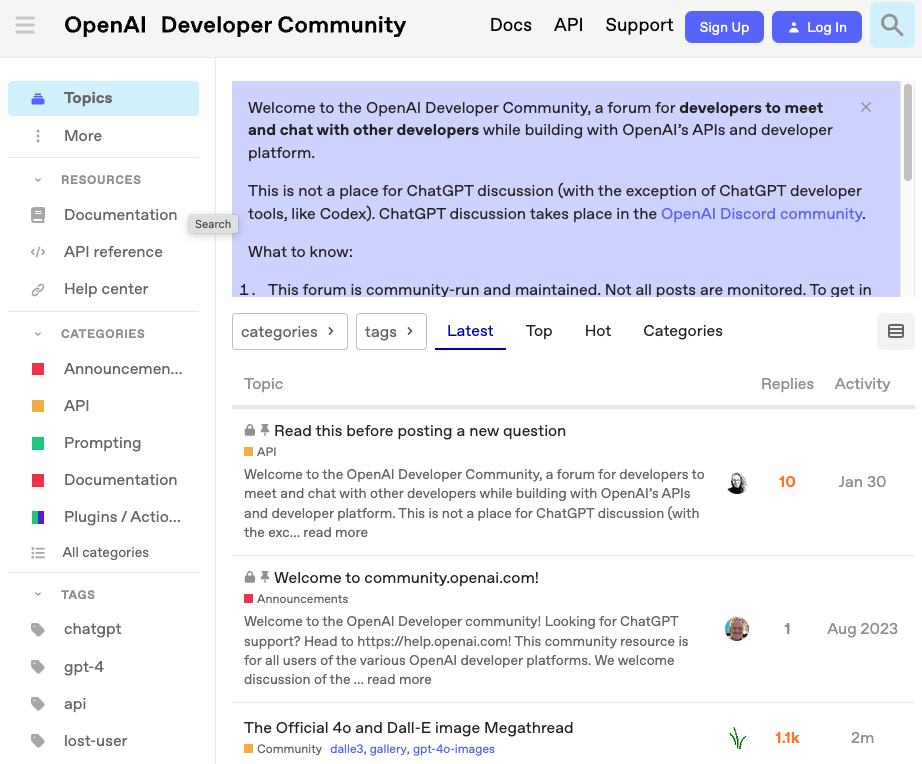Click the 1.1k replies count
This screenshot has height=764, width=922.
[x=787, y=738]
